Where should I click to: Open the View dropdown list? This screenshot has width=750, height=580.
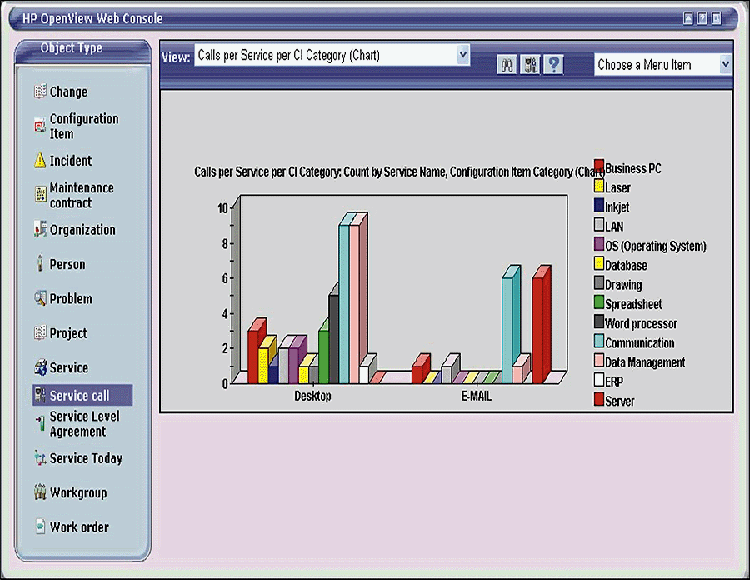[x=462, y=55]
